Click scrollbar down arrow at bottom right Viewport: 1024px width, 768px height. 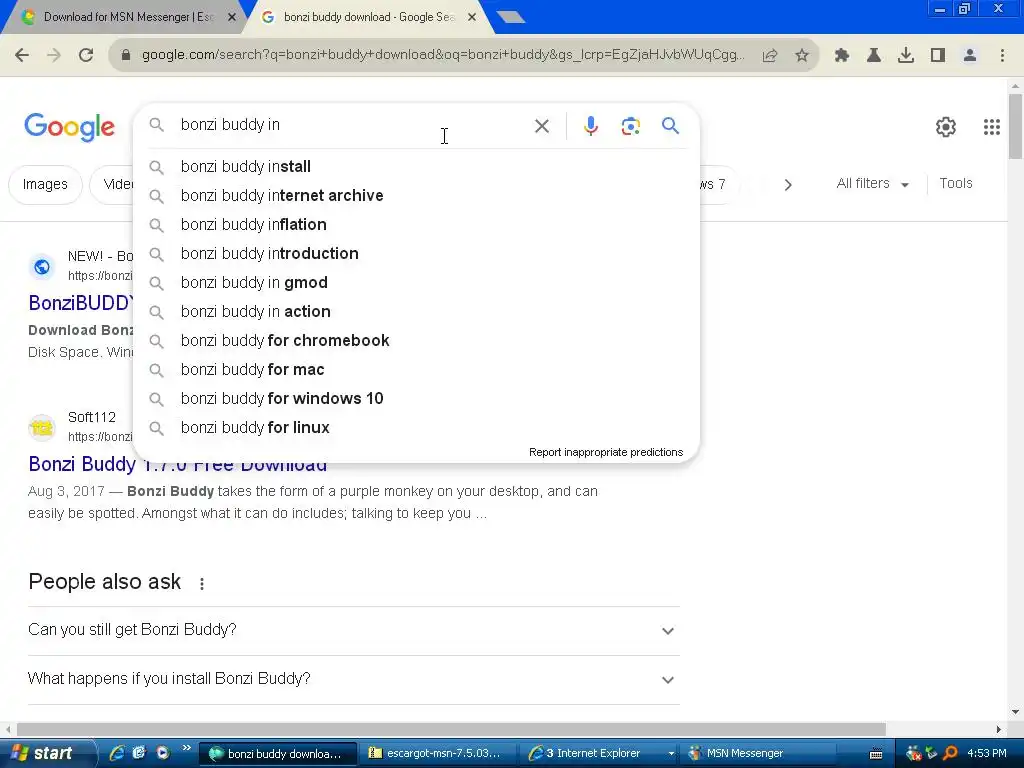(x=1015, y=712)
